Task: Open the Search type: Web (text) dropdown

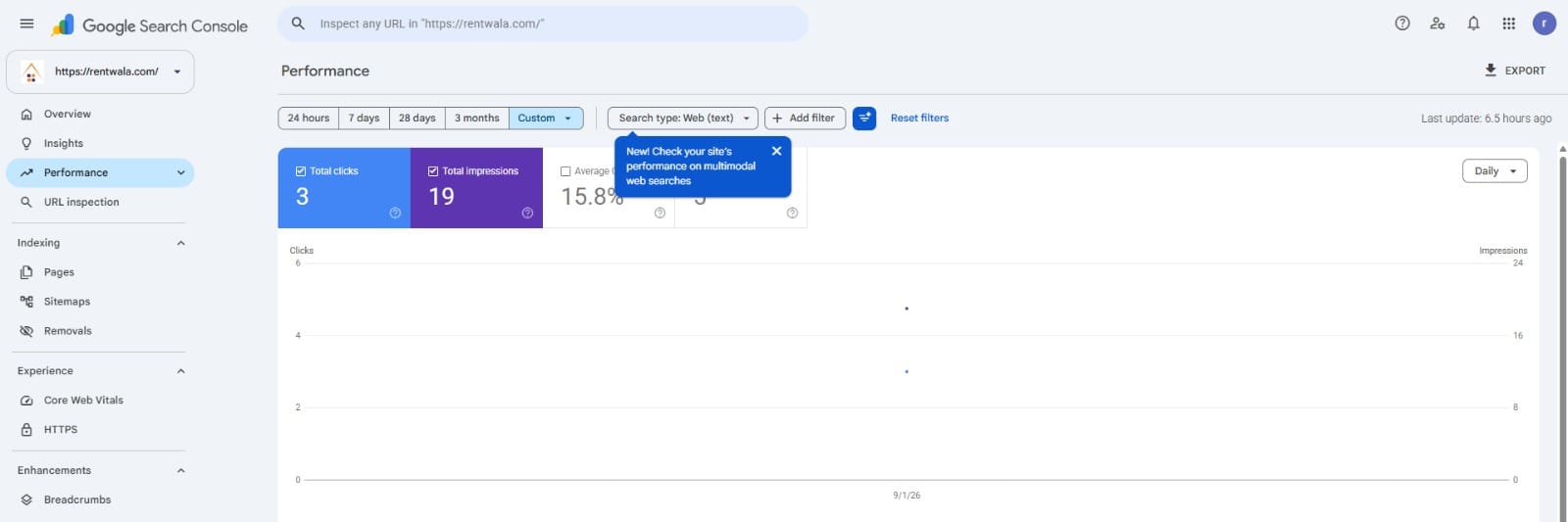Action: [x=683, y=119]
